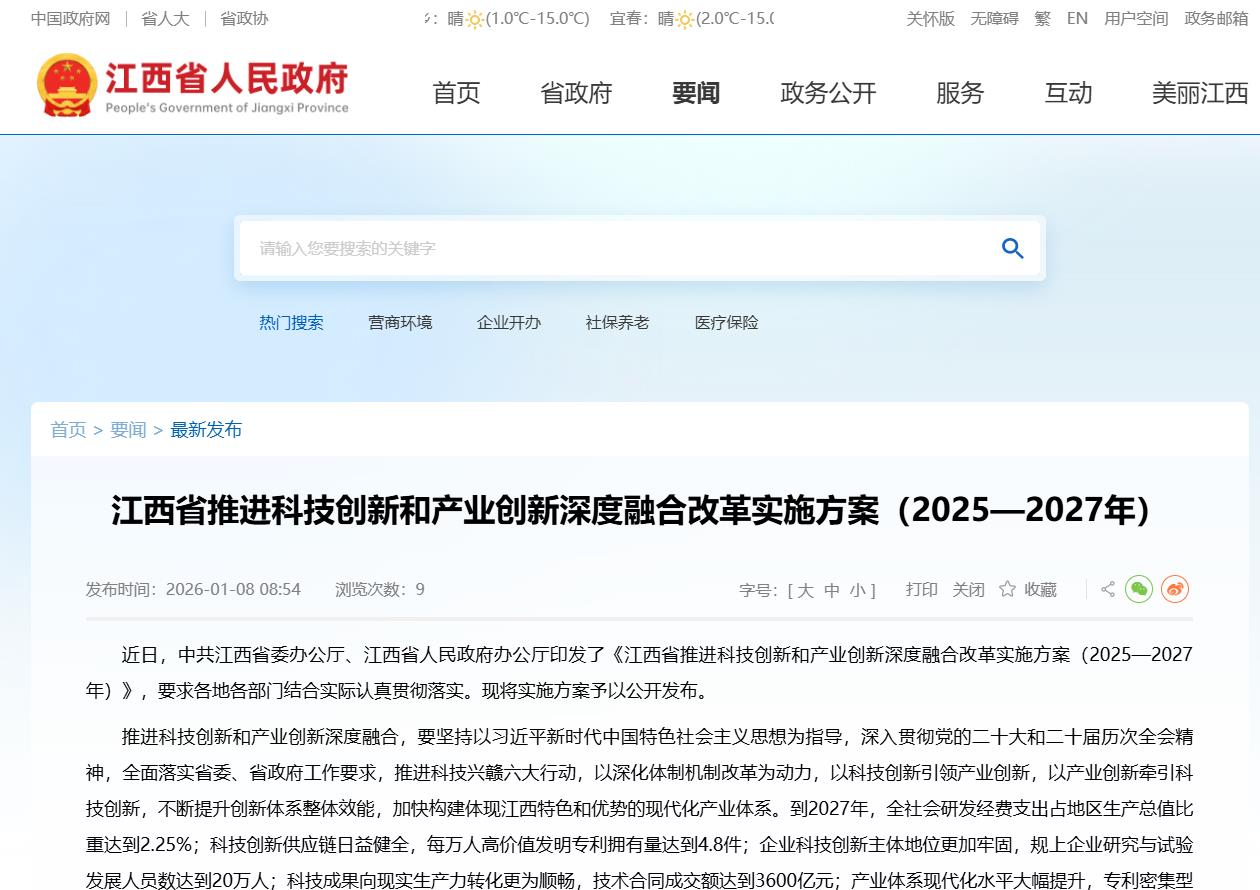Image resolution: width=1260 pixels, height=890 pixels.
Task: Go to 服务 in main navigation
Action: point(960,93)
